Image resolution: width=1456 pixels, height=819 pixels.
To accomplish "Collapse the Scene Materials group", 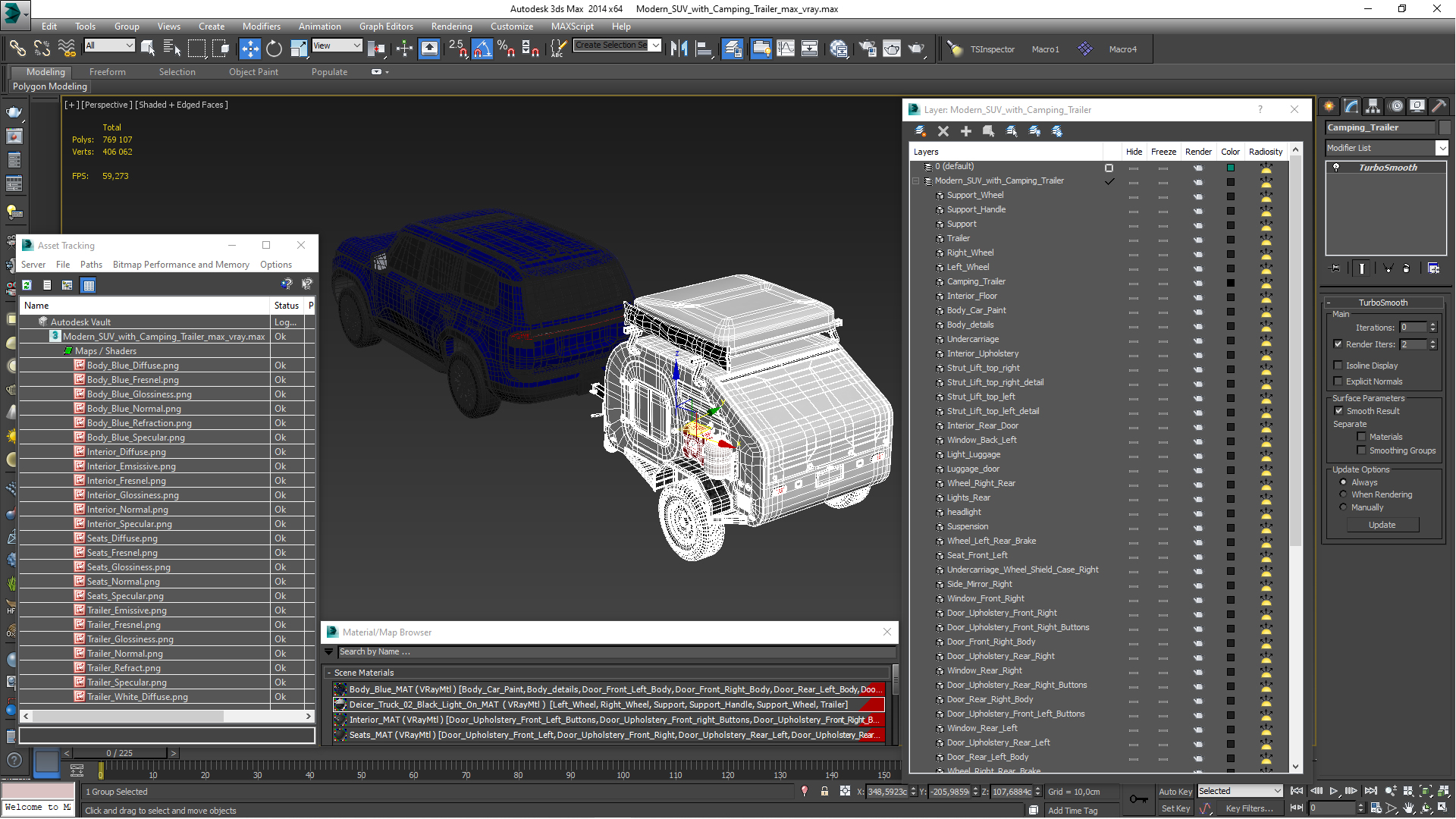I will pyautogui.click(x=329, y=673).
